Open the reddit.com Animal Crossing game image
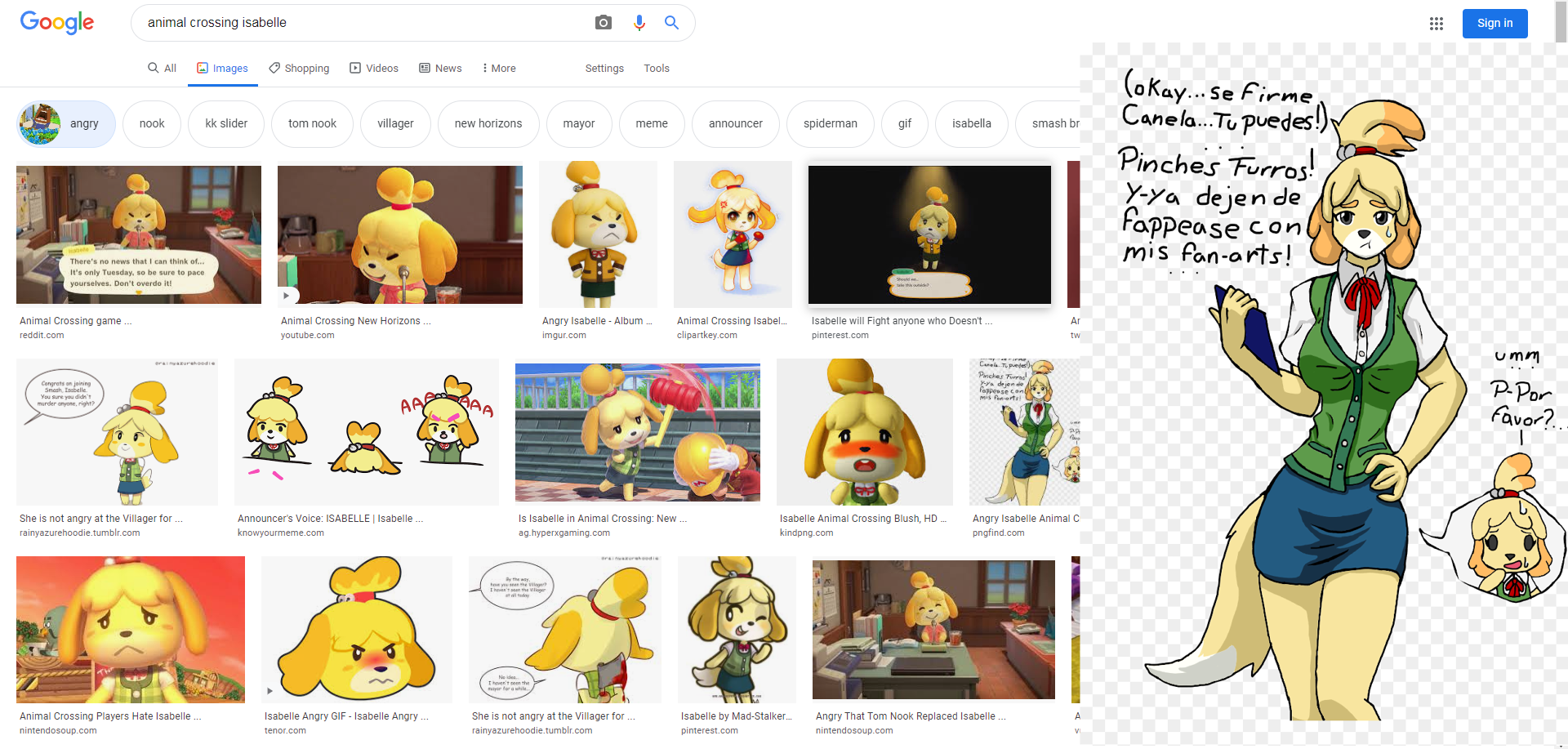1568x749 pixels. click(139, 234)
